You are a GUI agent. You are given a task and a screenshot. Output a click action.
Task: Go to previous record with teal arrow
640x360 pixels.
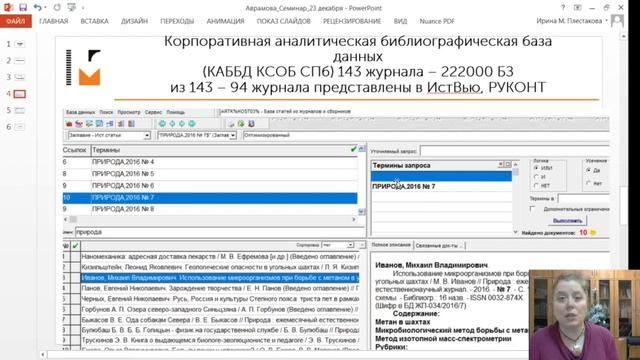(x=172, y=123)
